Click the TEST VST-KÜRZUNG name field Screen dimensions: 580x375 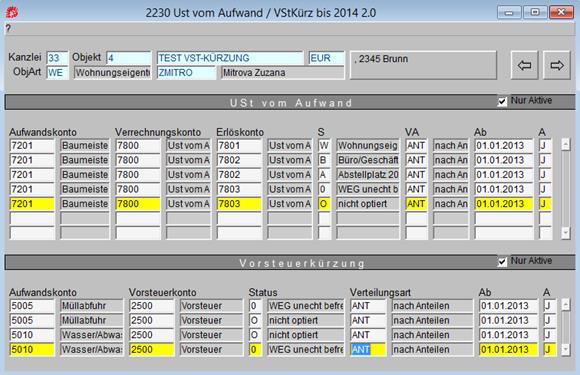click(230, 58)
